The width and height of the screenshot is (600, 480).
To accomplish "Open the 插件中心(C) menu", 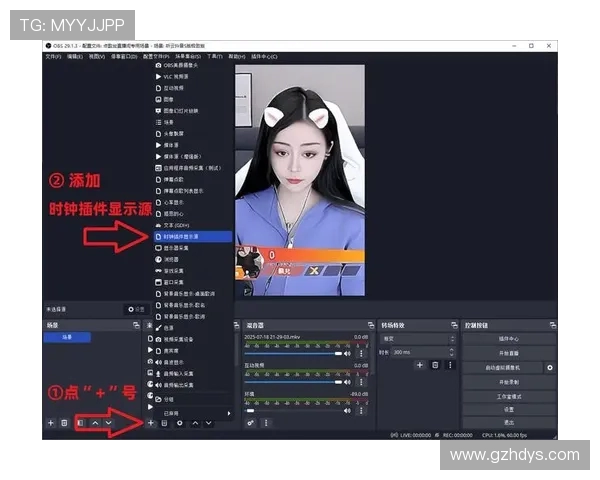I will [264, 57].
